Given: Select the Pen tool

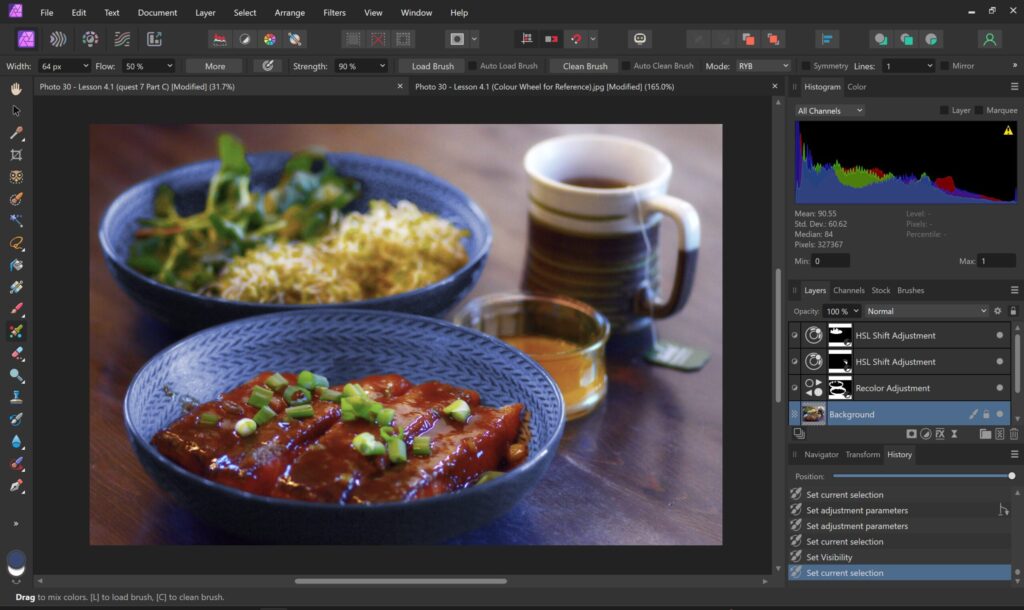Looking at the screenshot, I should (x=16, y=485).
